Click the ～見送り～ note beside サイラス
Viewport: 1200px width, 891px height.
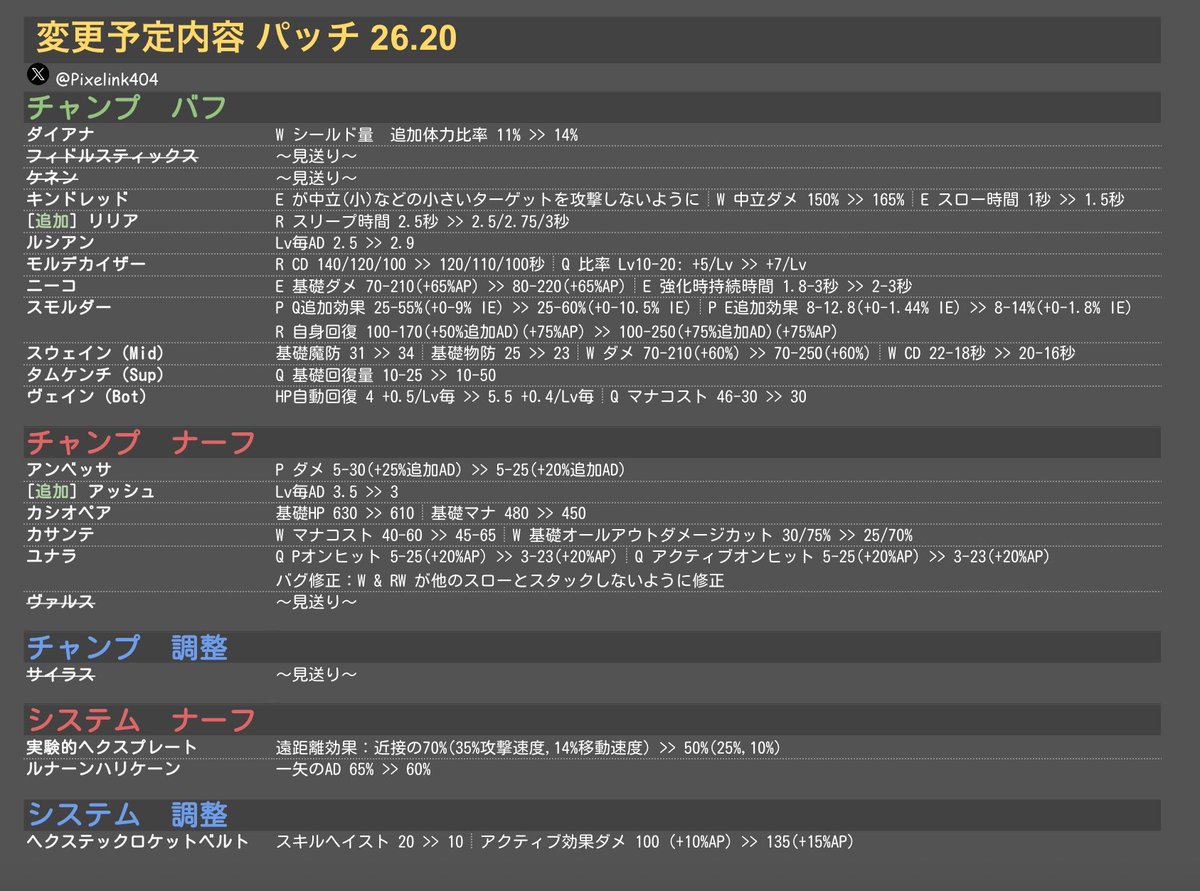[316, 675]
